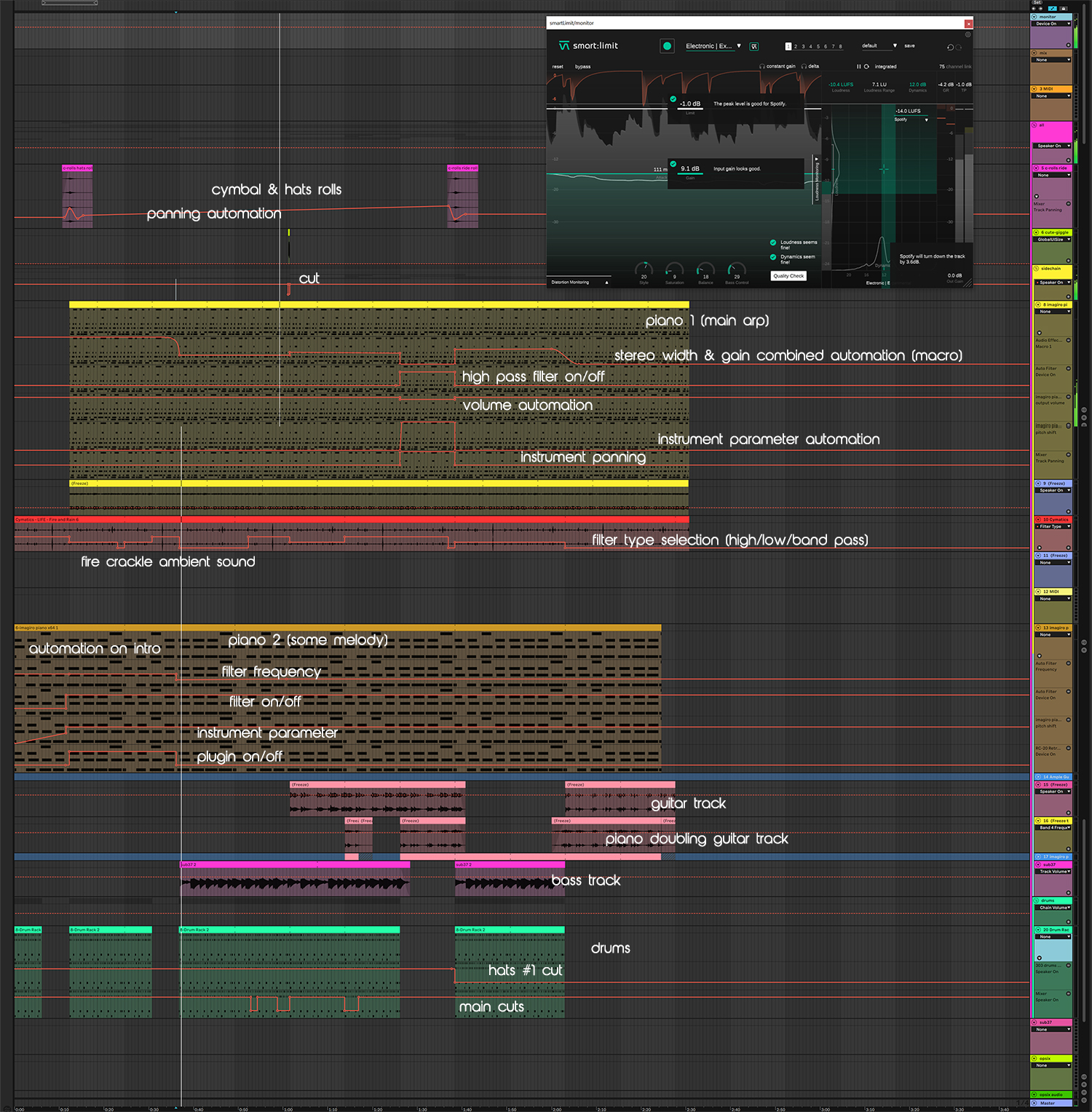This screenshot has height=1112, width=1092.
Task: Fold the 20 Drum Rac track
Action: [x=1038, y=930]
